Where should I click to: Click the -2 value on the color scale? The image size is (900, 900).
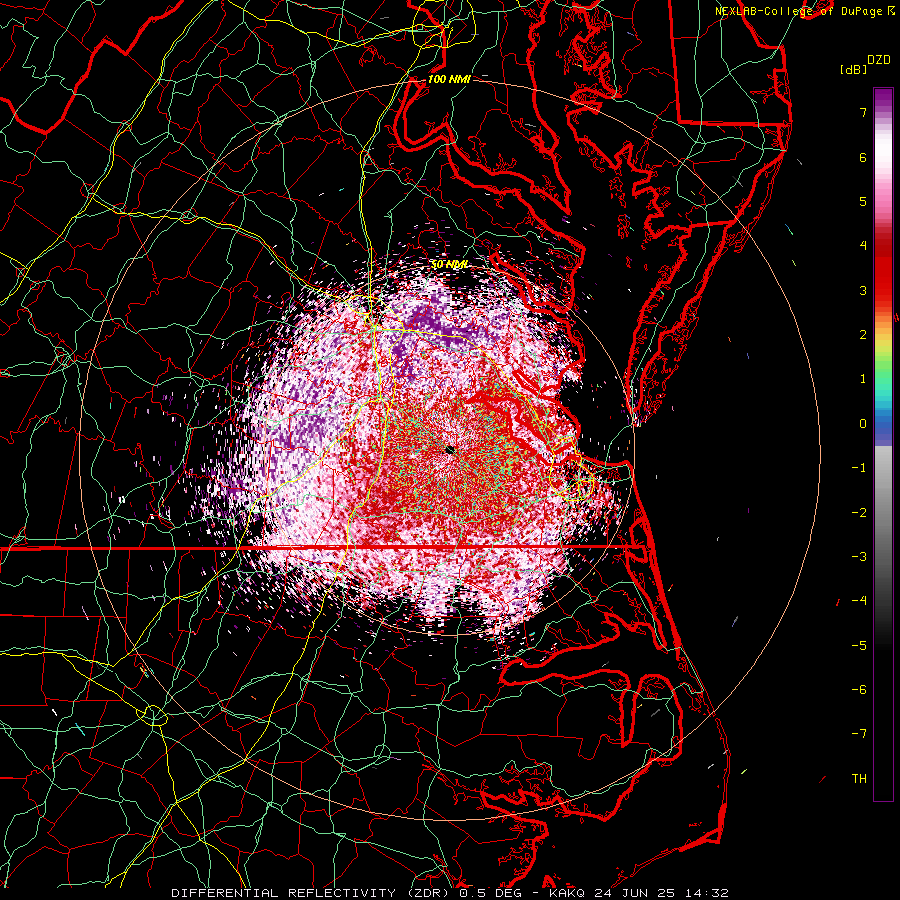tap(859, 512)
